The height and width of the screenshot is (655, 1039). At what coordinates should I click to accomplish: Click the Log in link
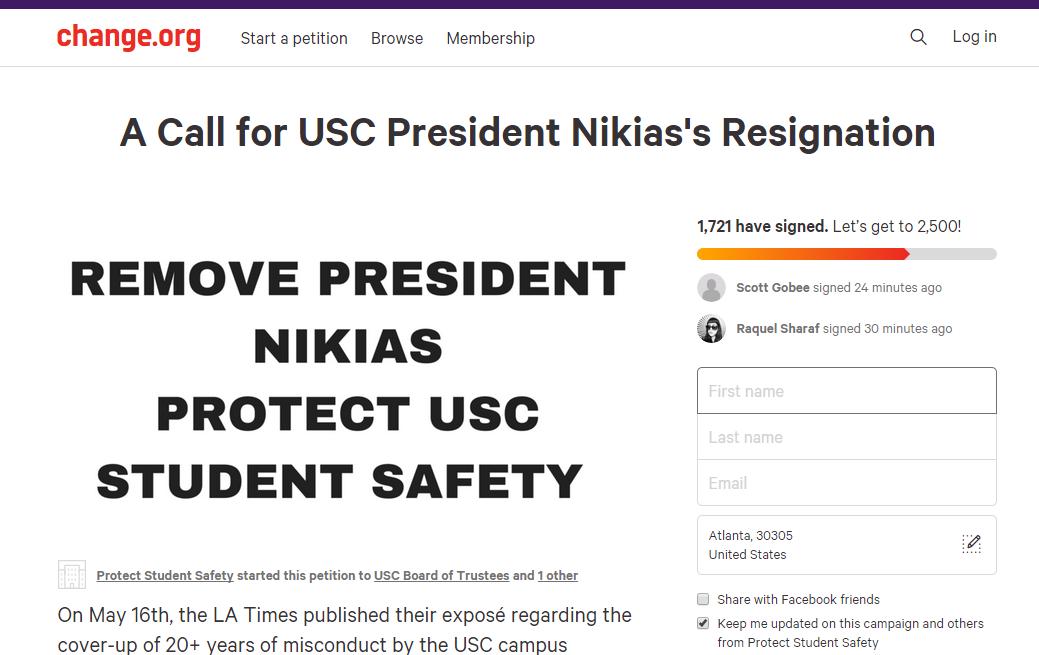pos(974,37)
